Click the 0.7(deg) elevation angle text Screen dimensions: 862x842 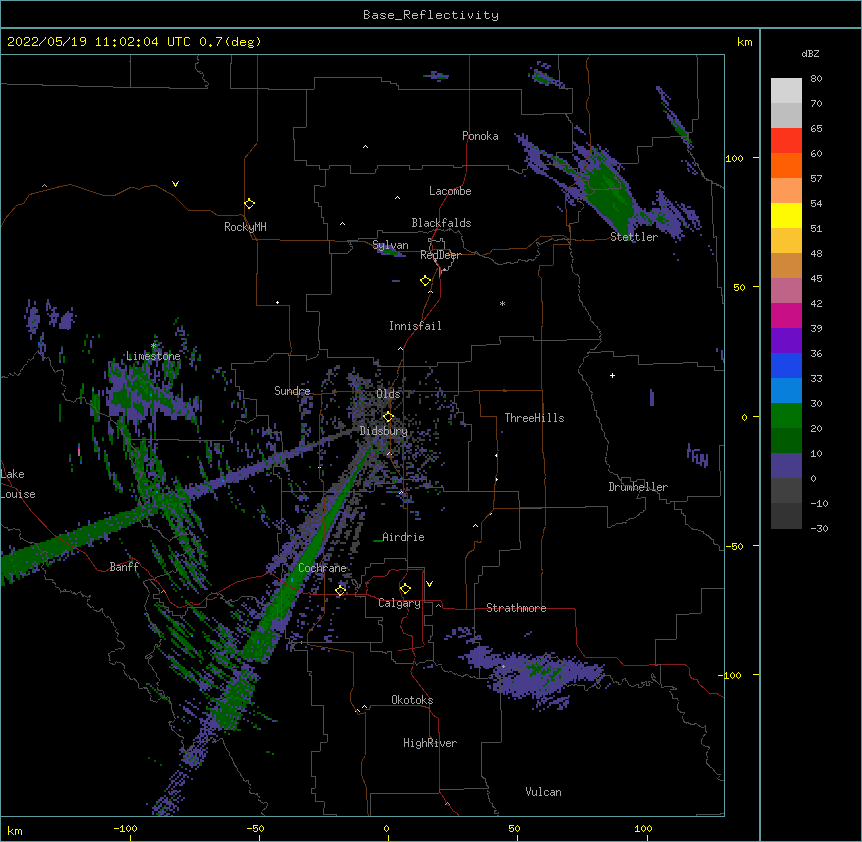[230, 42]
